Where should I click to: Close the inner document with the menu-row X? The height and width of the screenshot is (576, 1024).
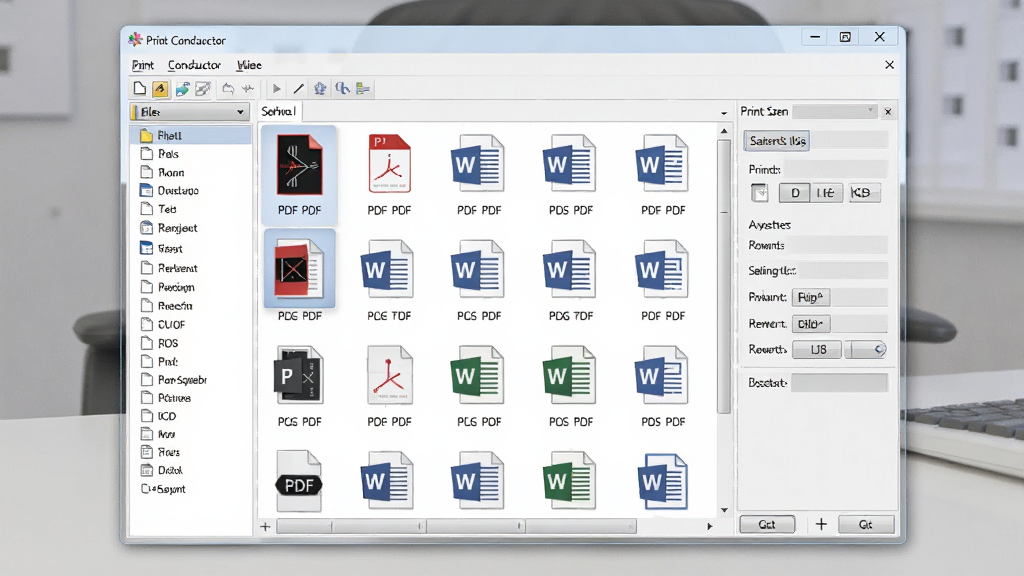click(889, 65)
